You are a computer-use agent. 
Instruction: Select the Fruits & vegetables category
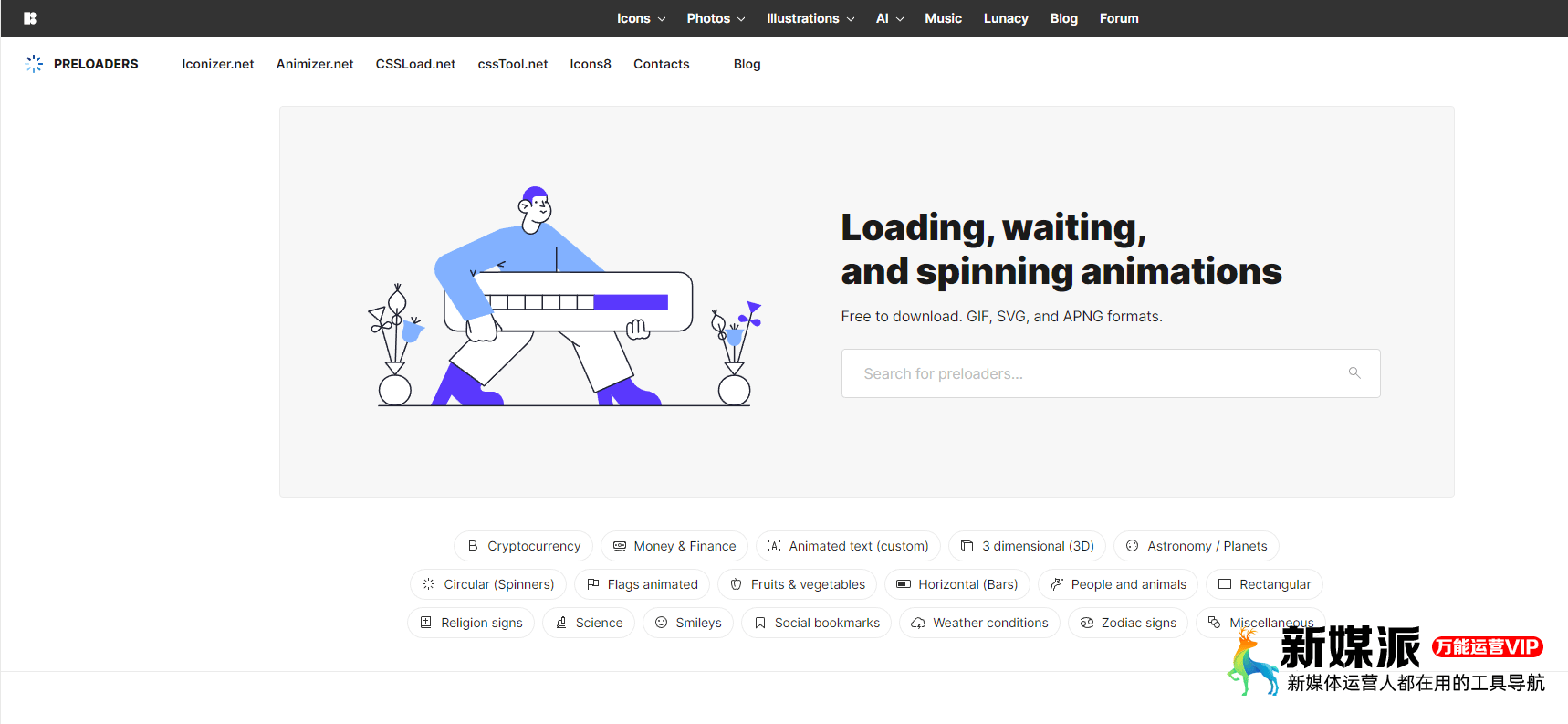(x=798, y=584)
